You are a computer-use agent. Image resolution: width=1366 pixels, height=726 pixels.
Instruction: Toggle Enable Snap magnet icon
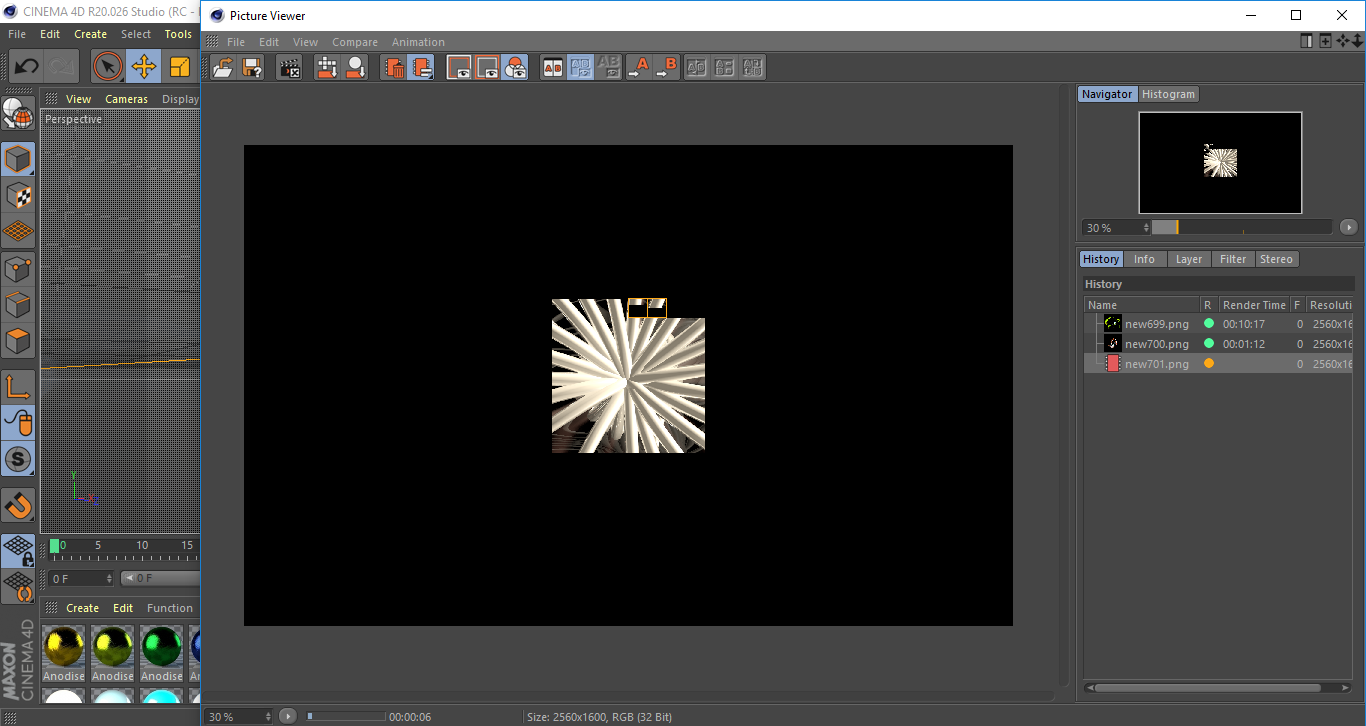coord(18,505)
